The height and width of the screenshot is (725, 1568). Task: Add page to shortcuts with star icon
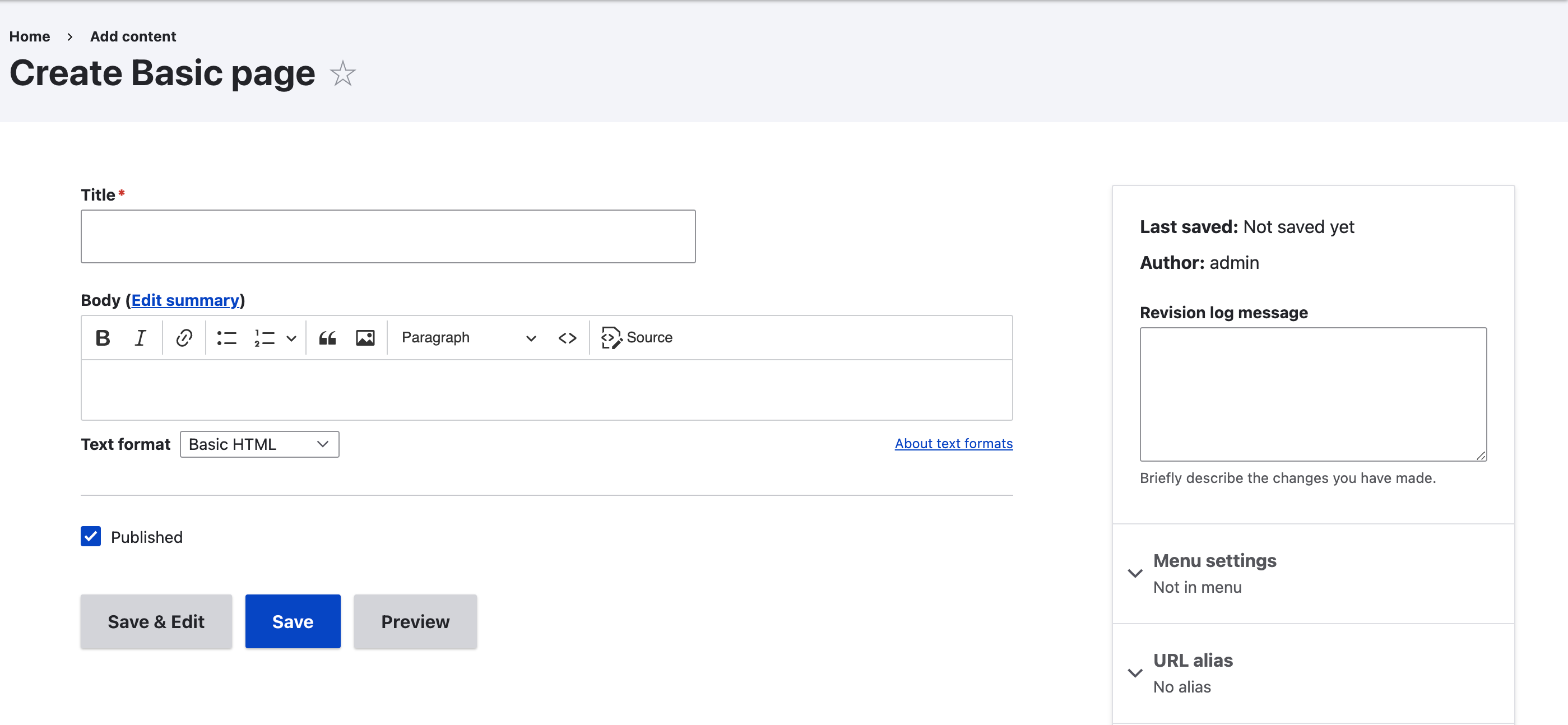point(343,73)
